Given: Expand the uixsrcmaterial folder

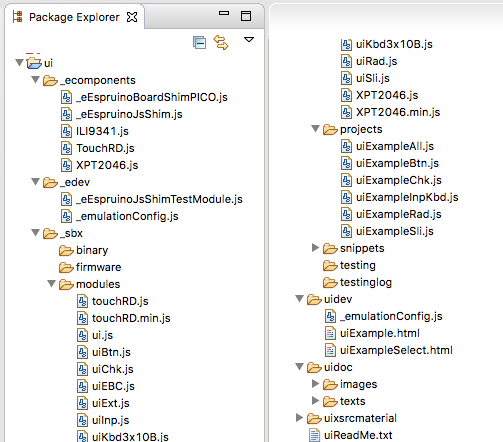Looking at the screenshot, I should [x=299, y=418].
